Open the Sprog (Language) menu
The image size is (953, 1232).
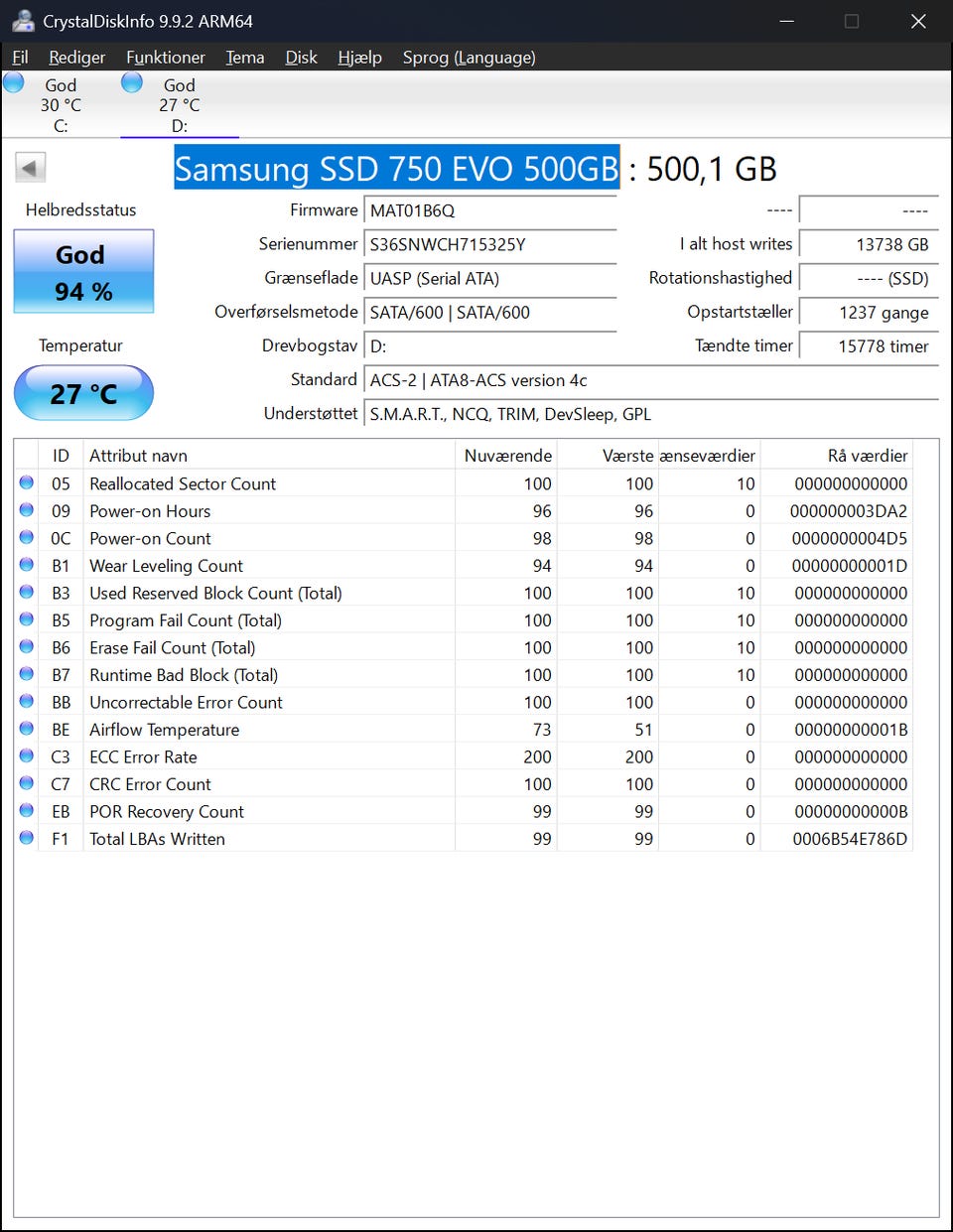[470, 58]
